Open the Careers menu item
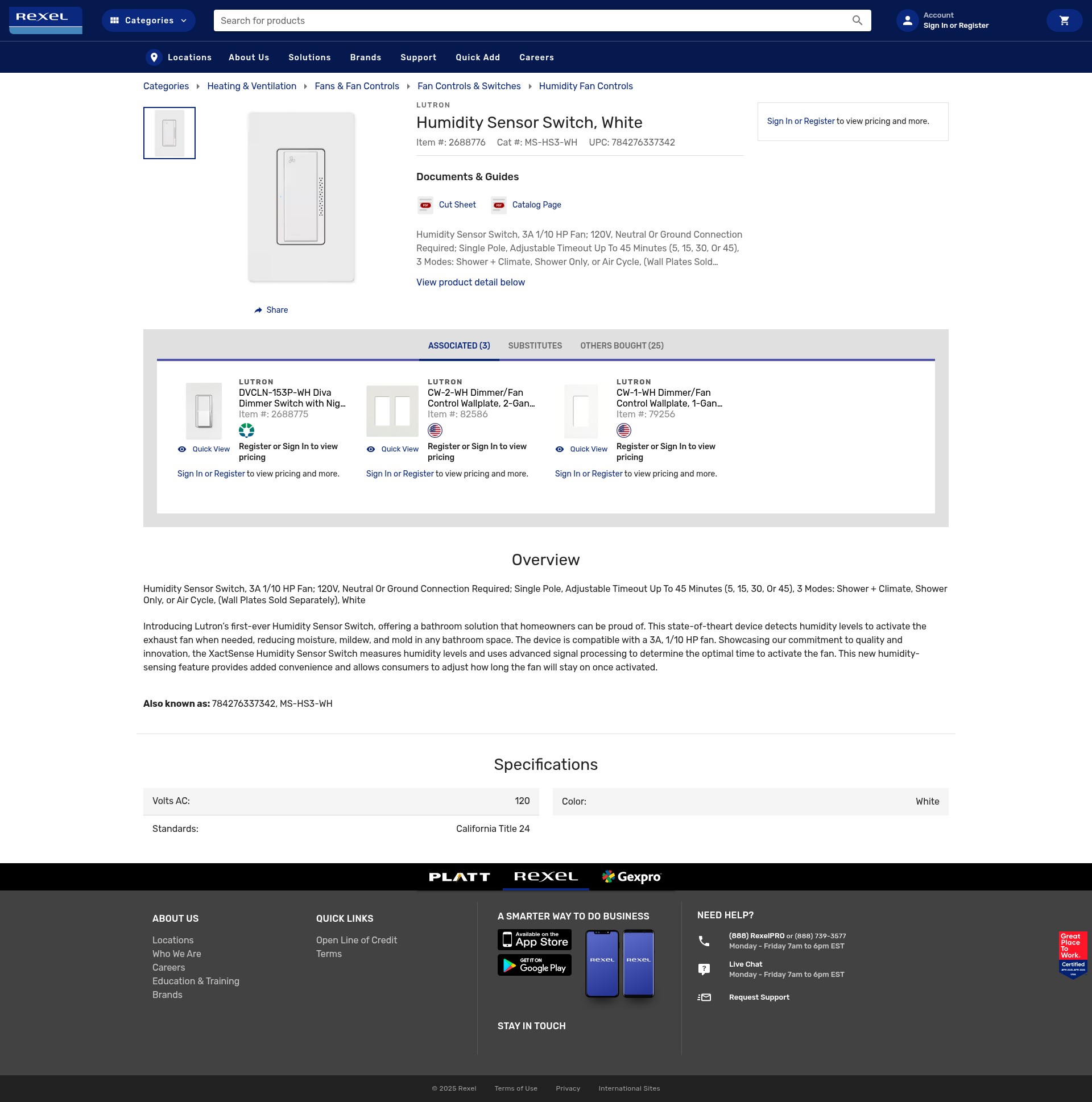The image size is (1092, 1102). [536, 57]
